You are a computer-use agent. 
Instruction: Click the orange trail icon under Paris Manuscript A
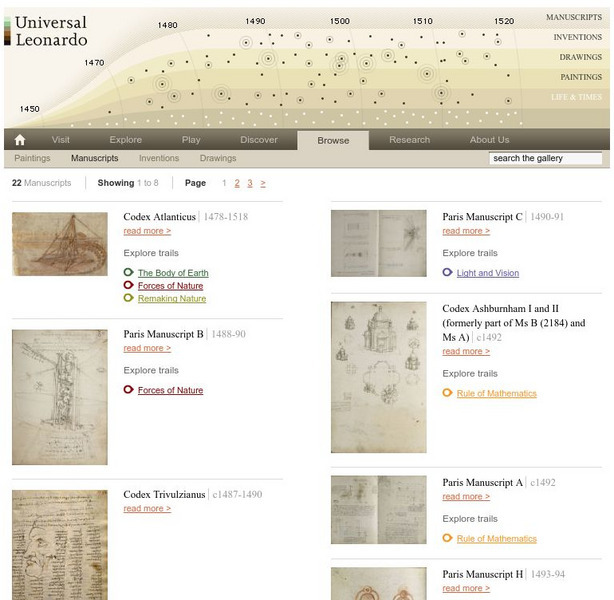tap(448, 538)
